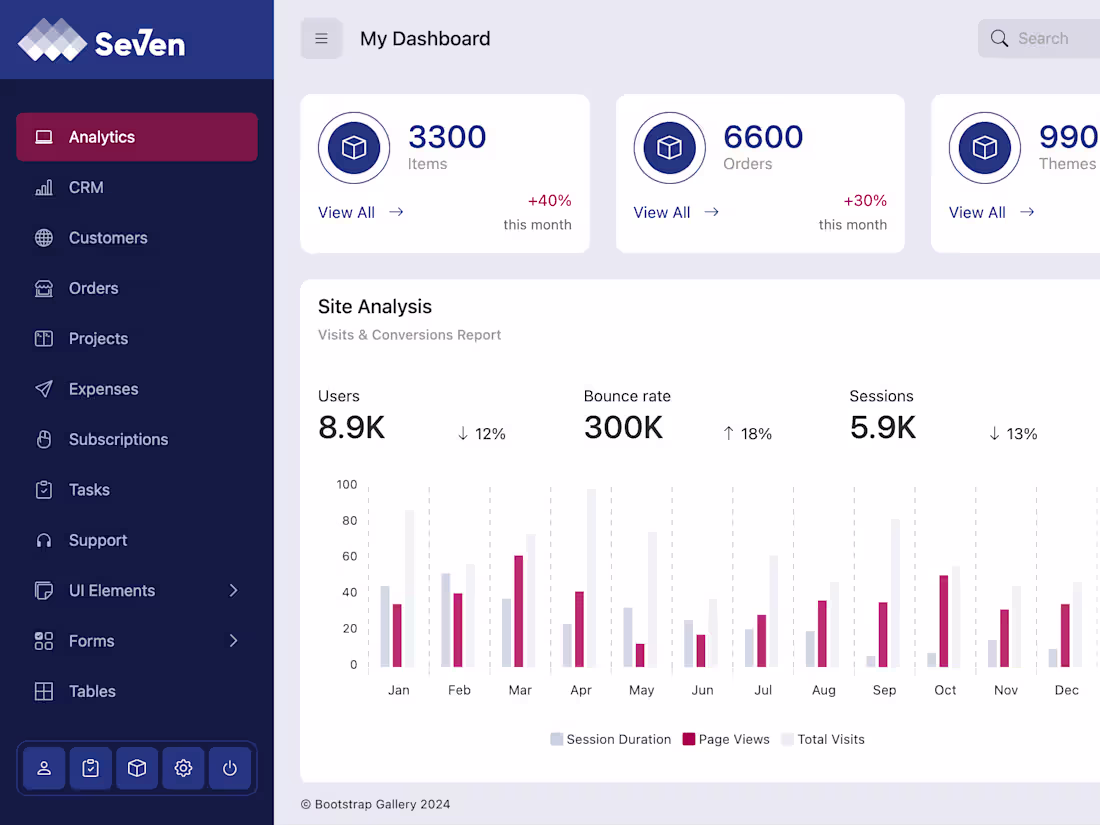Open the Orders menu item
The width and height of the screenshot is (1100, 825).
137,288
